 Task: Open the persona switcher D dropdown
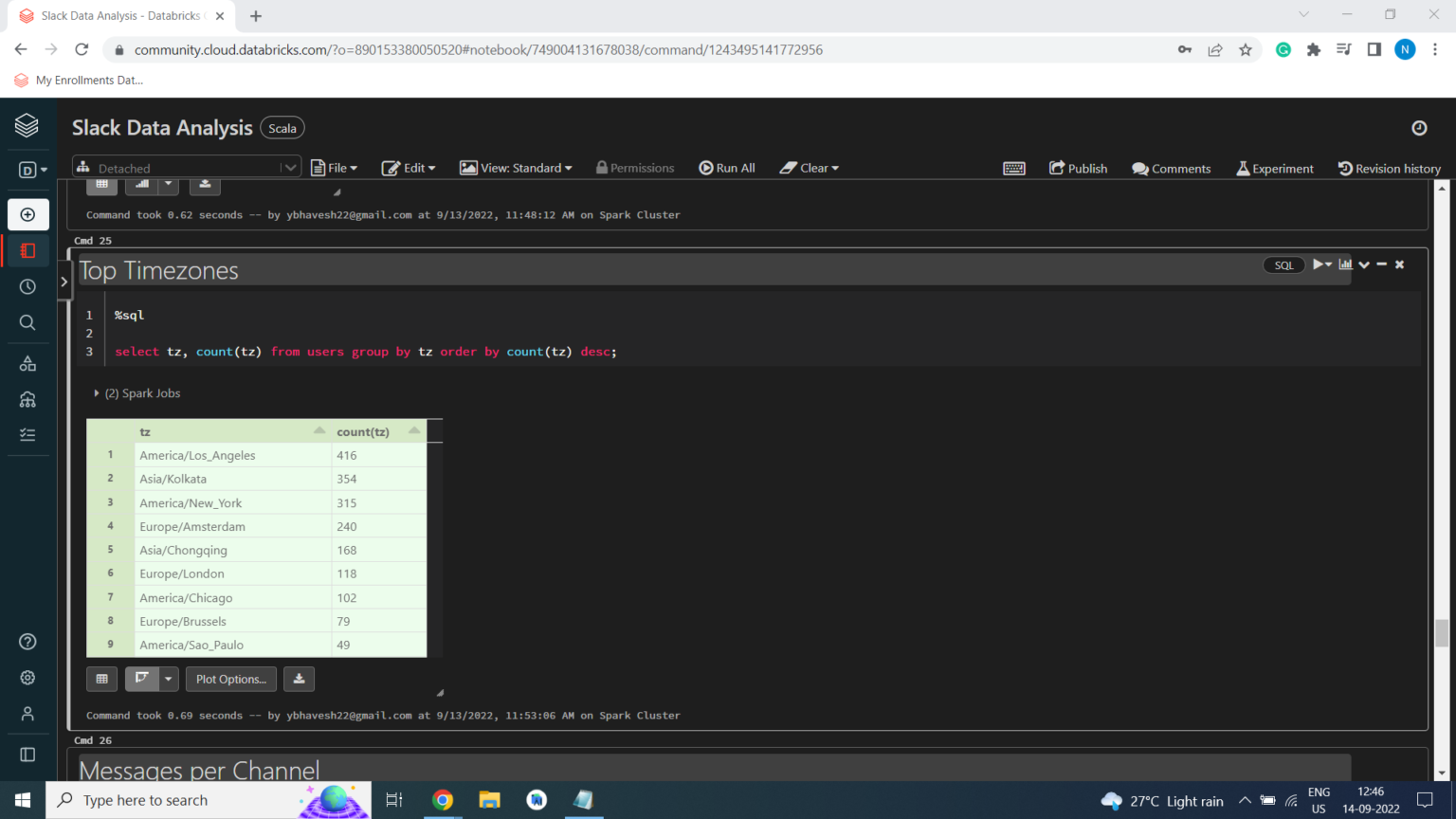tap(32, 170)
